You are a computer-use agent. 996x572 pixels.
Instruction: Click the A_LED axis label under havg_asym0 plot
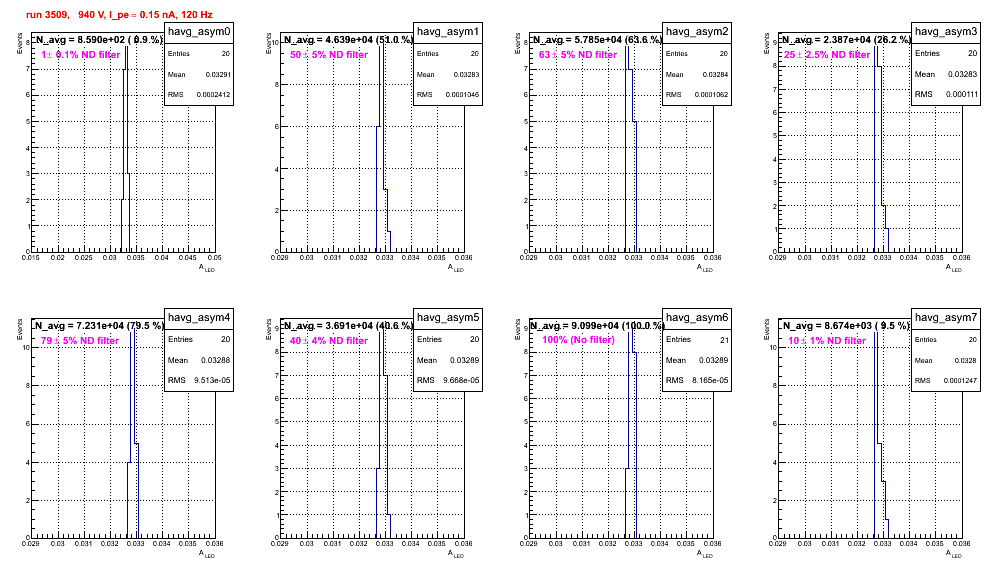[207, 269]
